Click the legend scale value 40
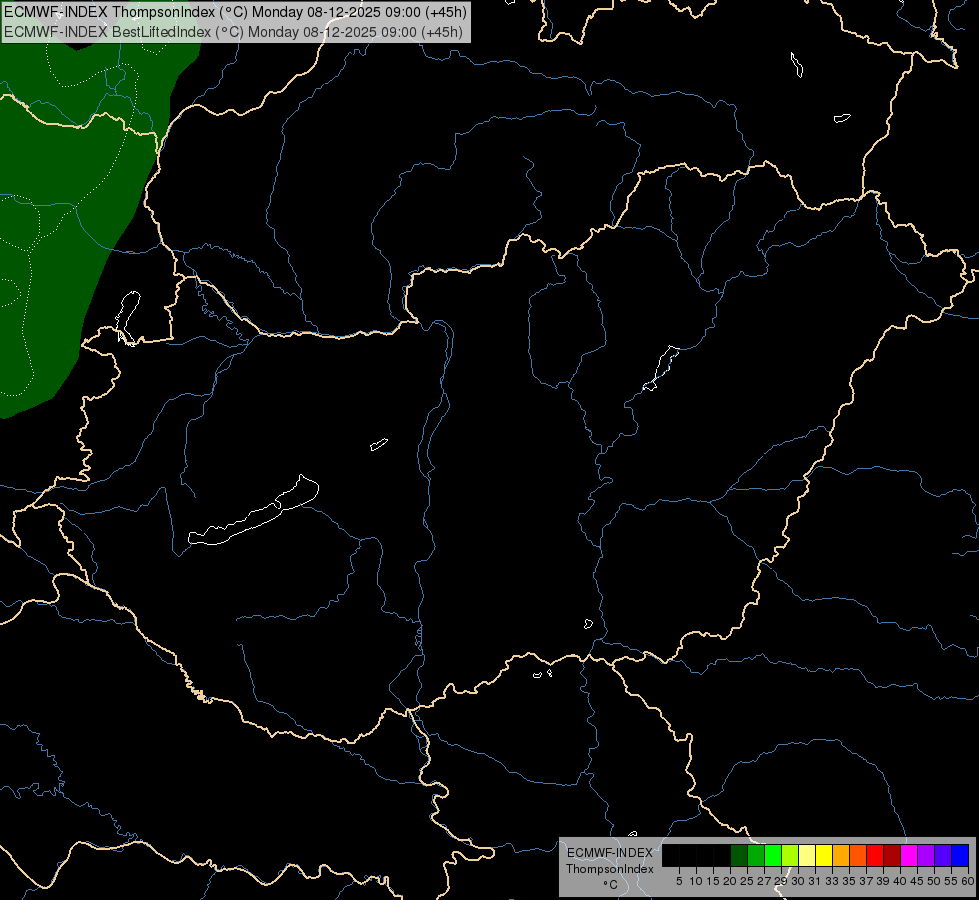979x900 pixels. click(x=900, y=881)
